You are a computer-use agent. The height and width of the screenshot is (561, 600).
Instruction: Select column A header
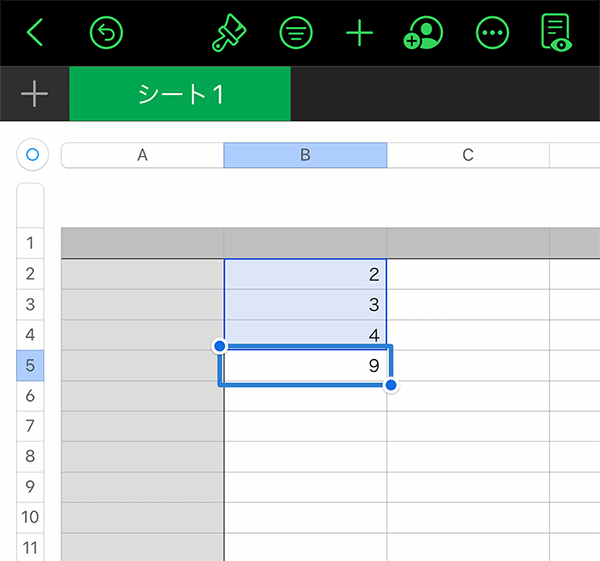pyautogui.click(x=142, y=155)
